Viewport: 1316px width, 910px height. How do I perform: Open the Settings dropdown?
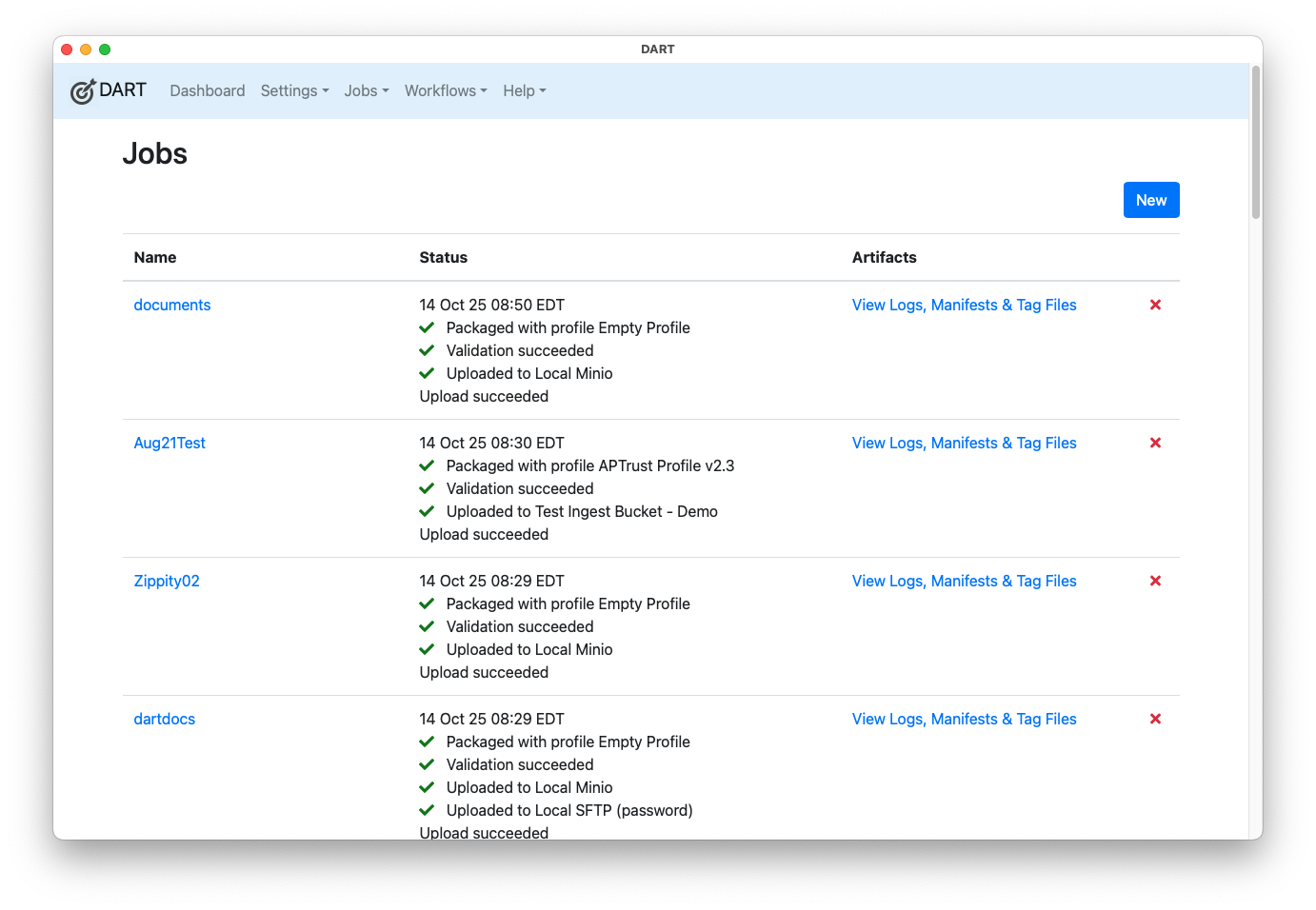point(294,90)
